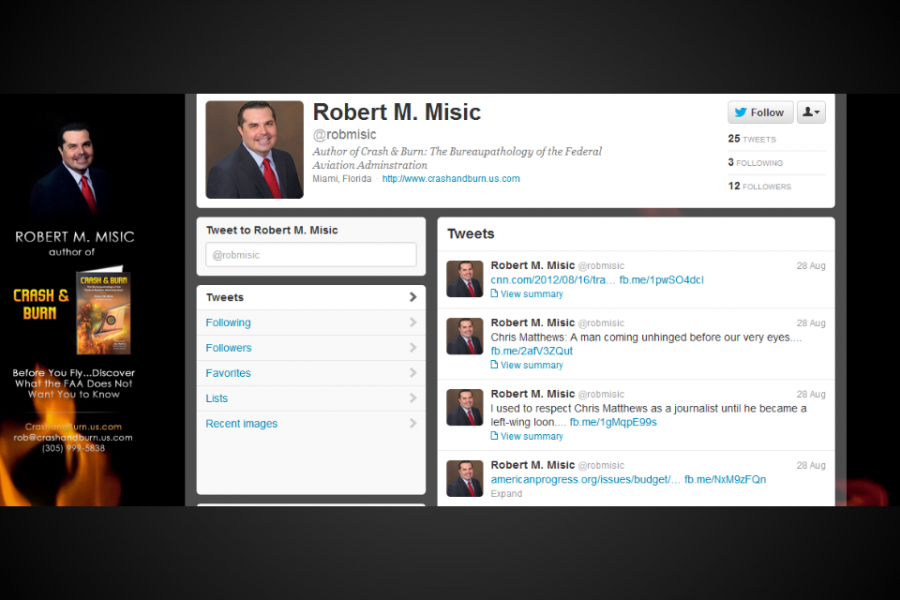Click the 'Tweets' timeline heading
Viewport: 900px width, 600px height.
pos(471,234)
